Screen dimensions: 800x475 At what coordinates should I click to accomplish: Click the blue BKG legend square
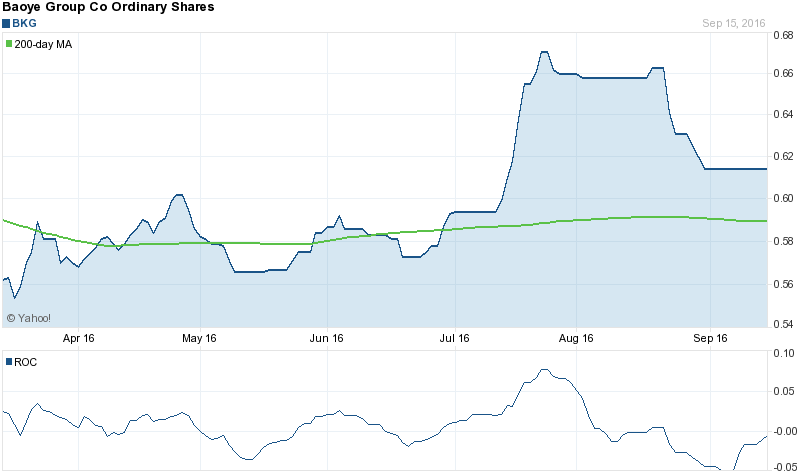(x=6, y=23)
